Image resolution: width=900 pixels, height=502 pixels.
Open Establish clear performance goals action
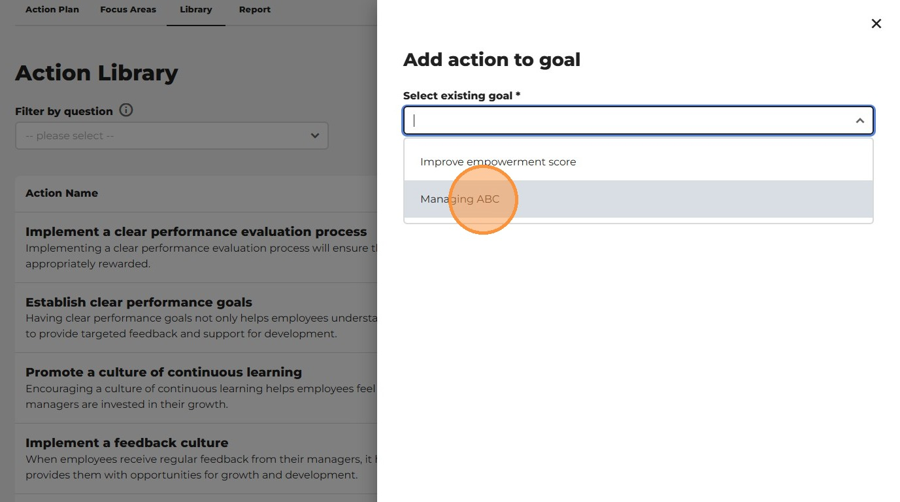coord(138,302)
